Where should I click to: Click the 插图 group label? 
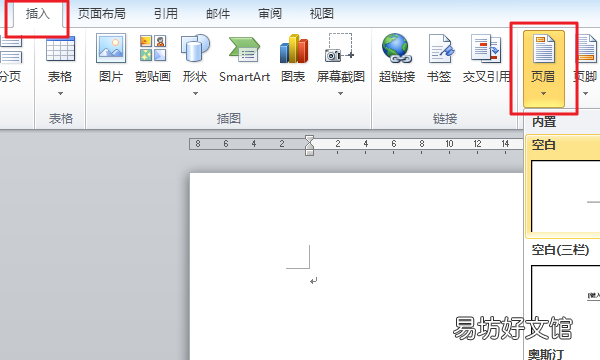pos(229,119)
